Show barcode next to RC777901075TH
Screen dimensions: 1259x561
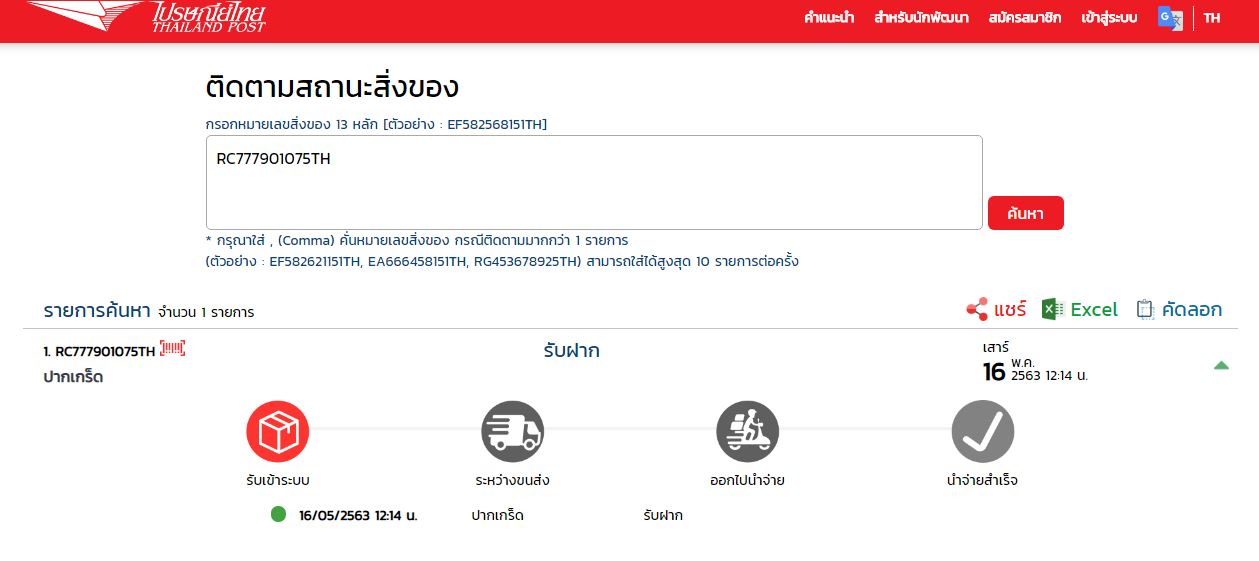pos(173,349)
